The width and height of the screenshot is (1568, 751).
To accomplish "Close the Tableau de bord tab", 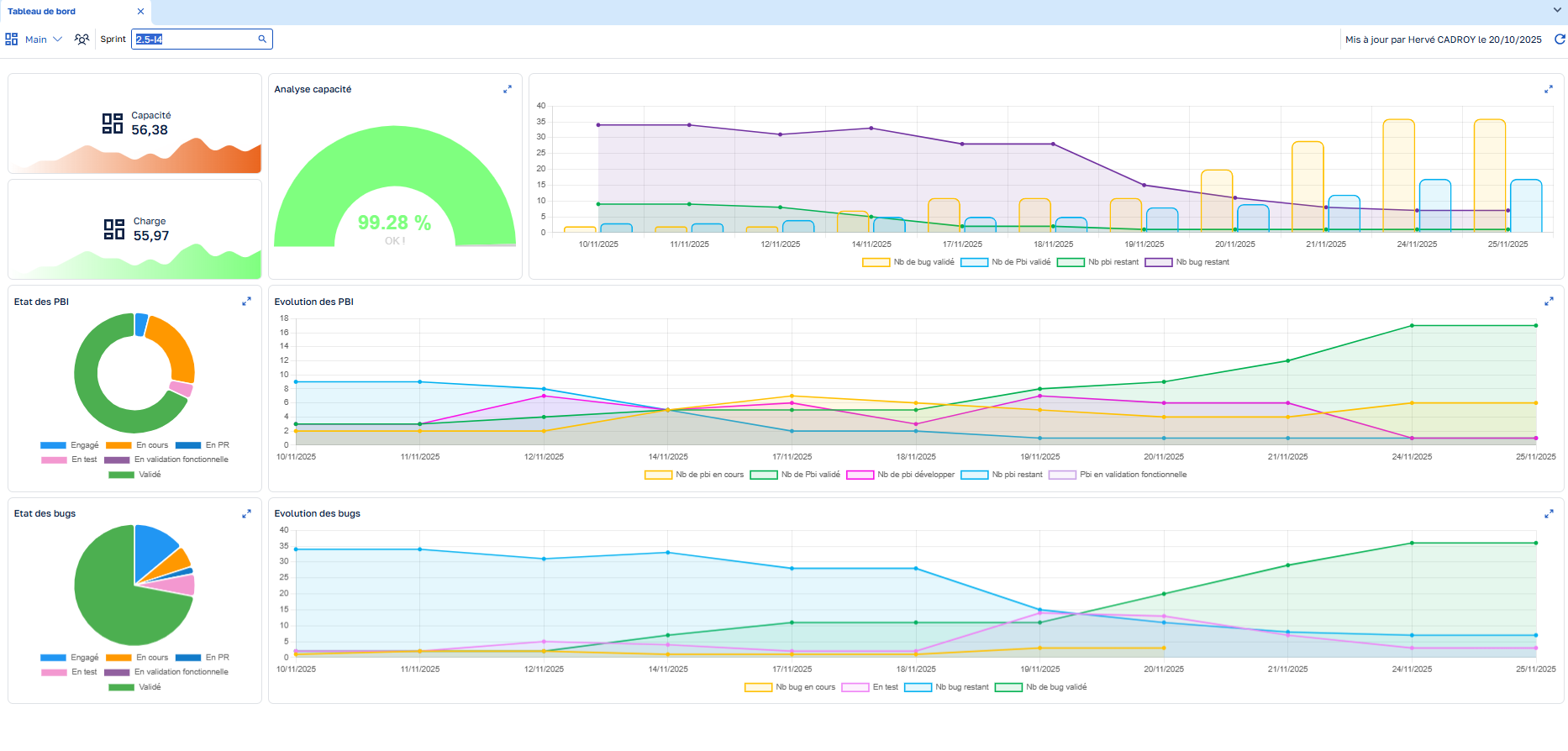I will click(x=140, y=11).
